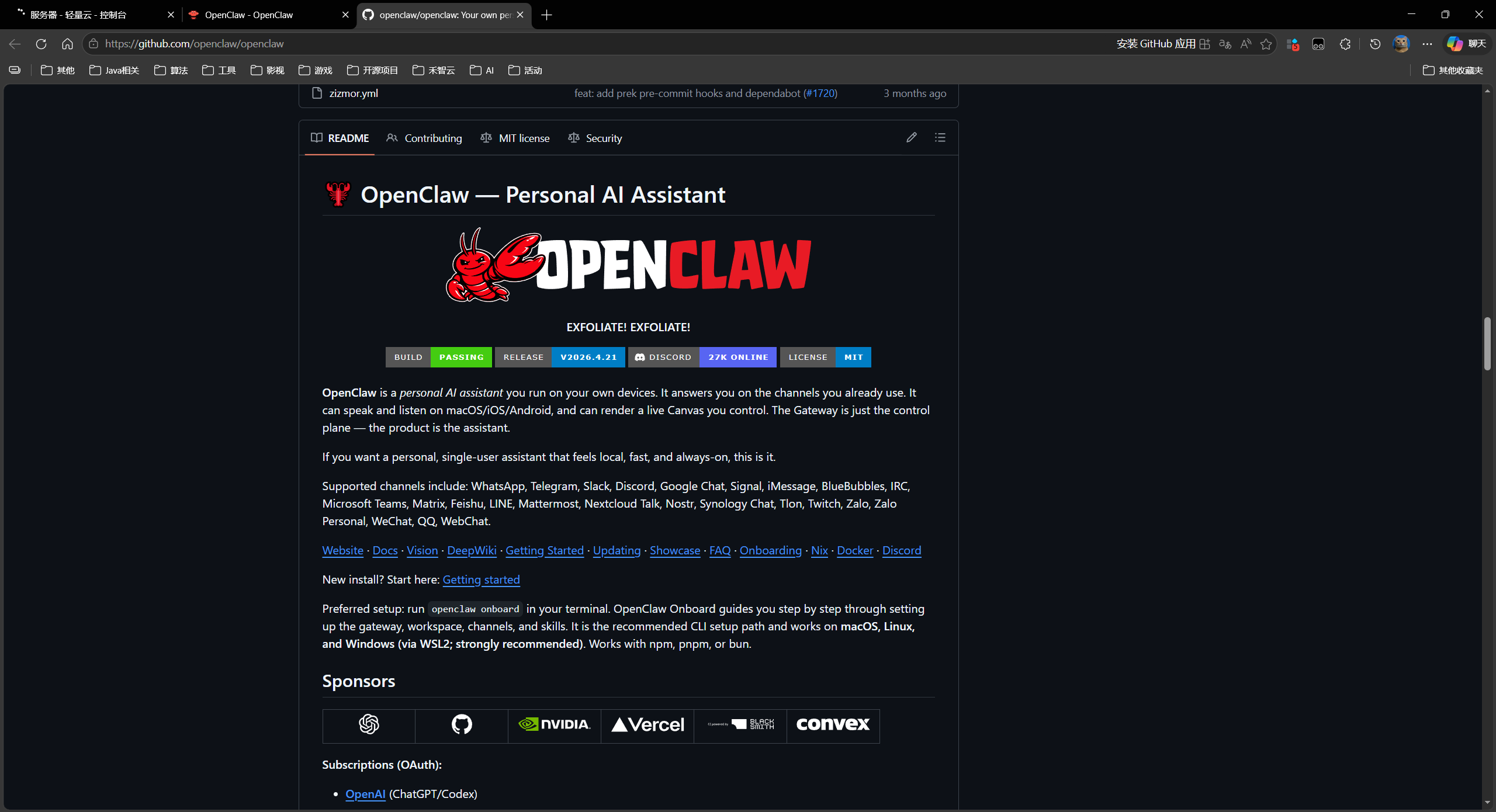Open the README outline list icon
Image resolution: width=1496 pixels, height=812 pixels.
click(x=940, y=137)
